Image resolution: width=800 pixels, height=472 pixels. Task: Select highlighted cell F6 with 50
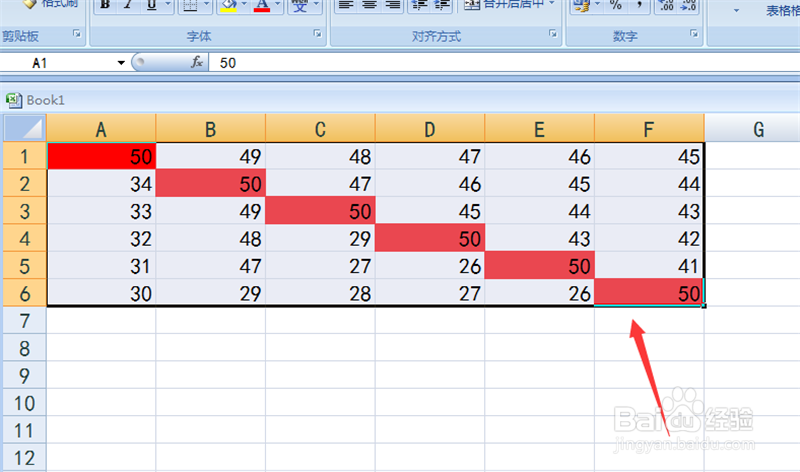click(x=649, y=293)
